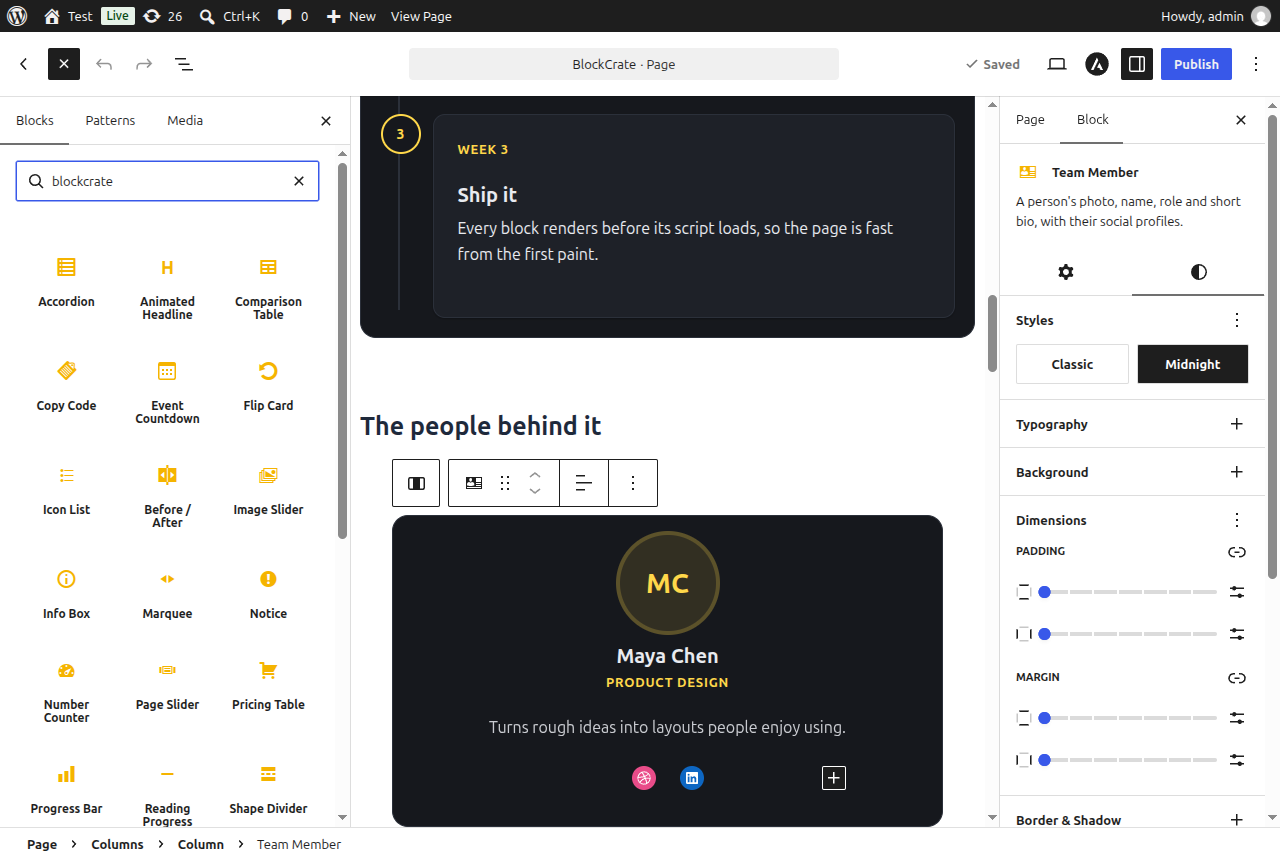Select parent Column block button
The image size is (1280, 860).
[417, 483]
